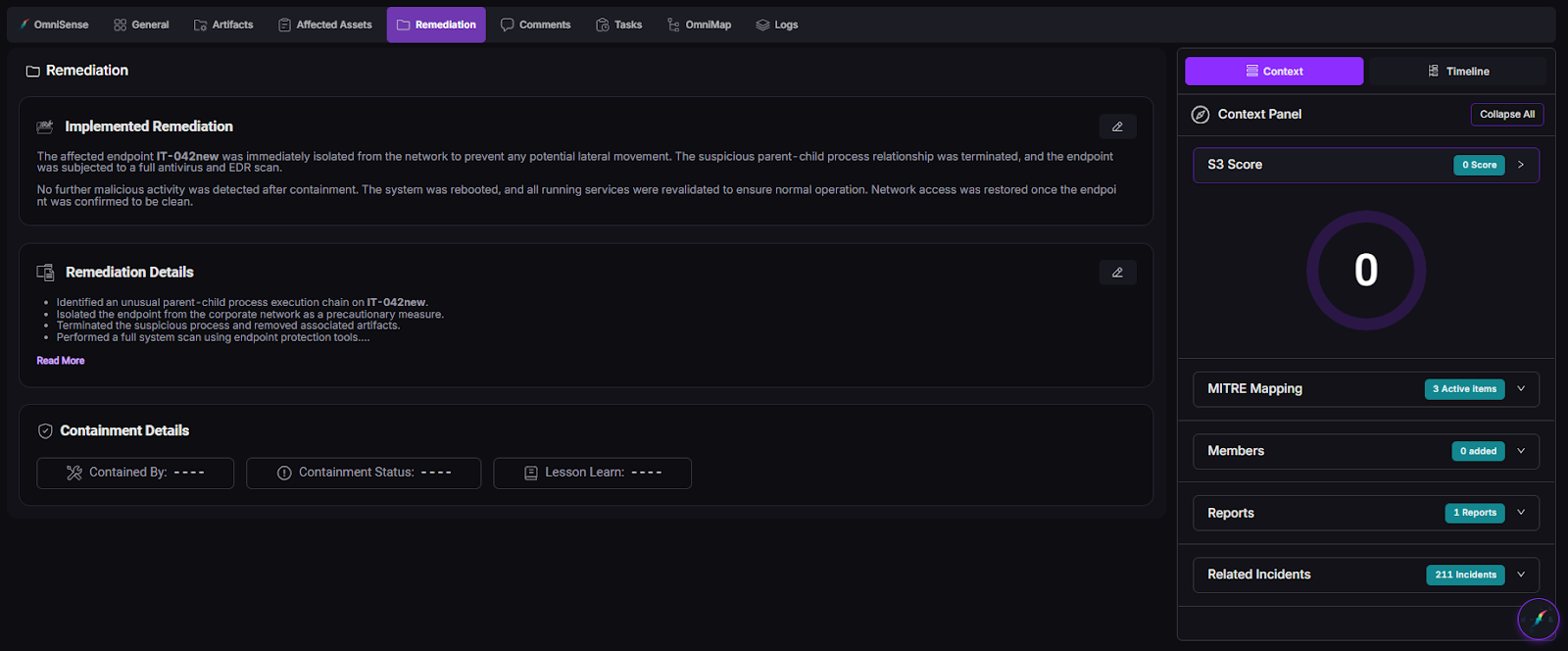The width and height of the screenshot is (1568, 651).
Task: Click the Context Panel compass icon
Action: tap(1200, 115)
